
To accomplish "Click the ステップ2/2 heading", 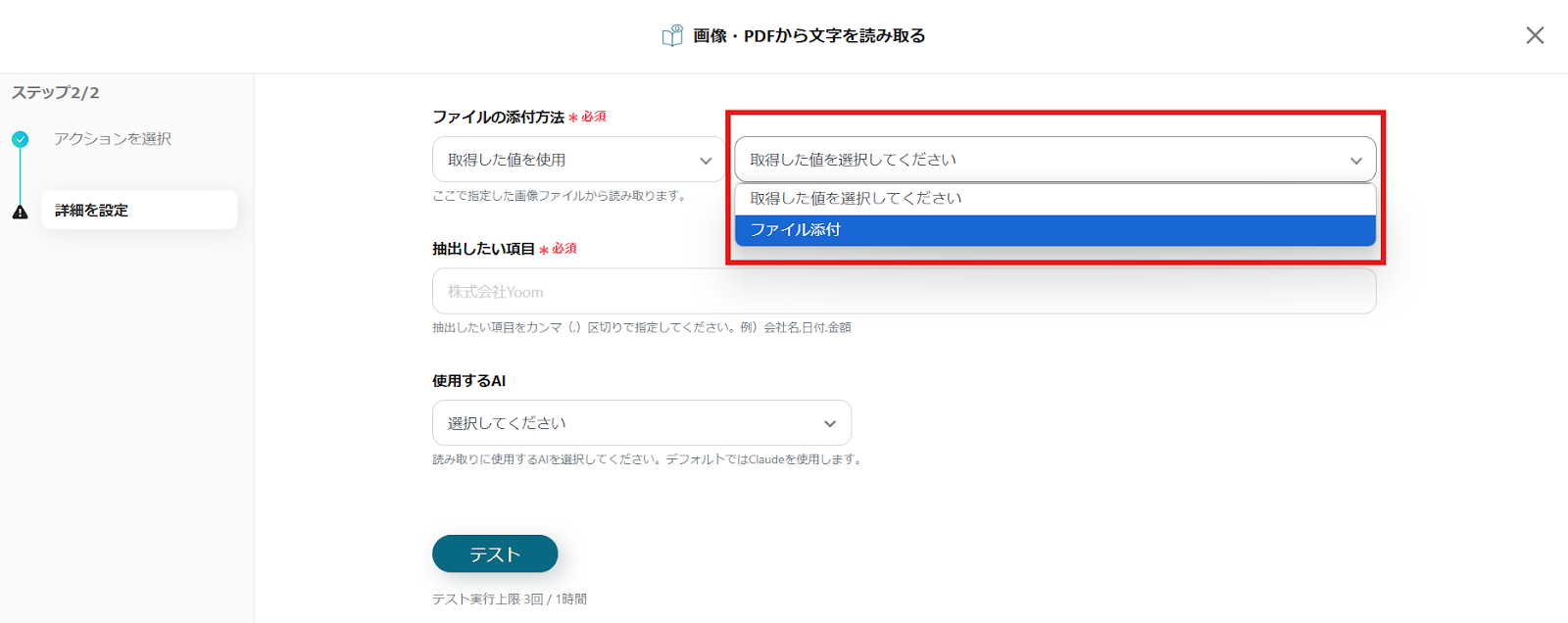I will coord(56,93).
